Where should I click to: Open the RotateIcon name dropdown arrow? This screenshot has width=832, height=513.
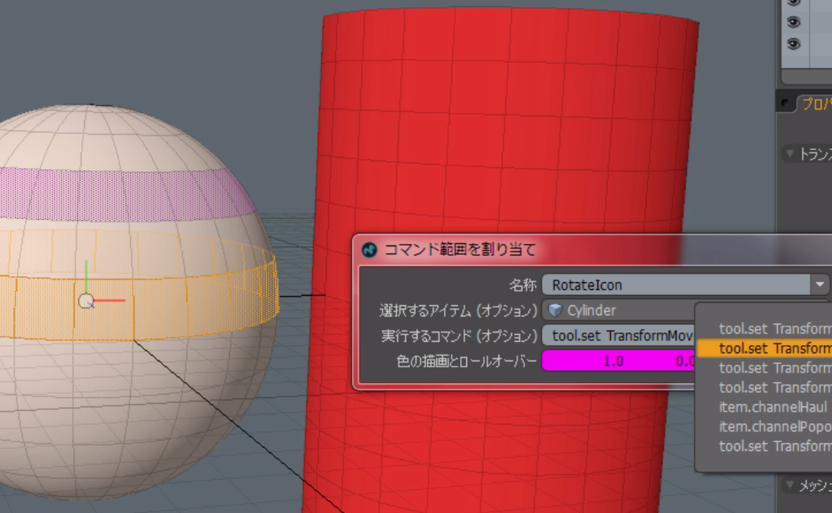[820, 285]
